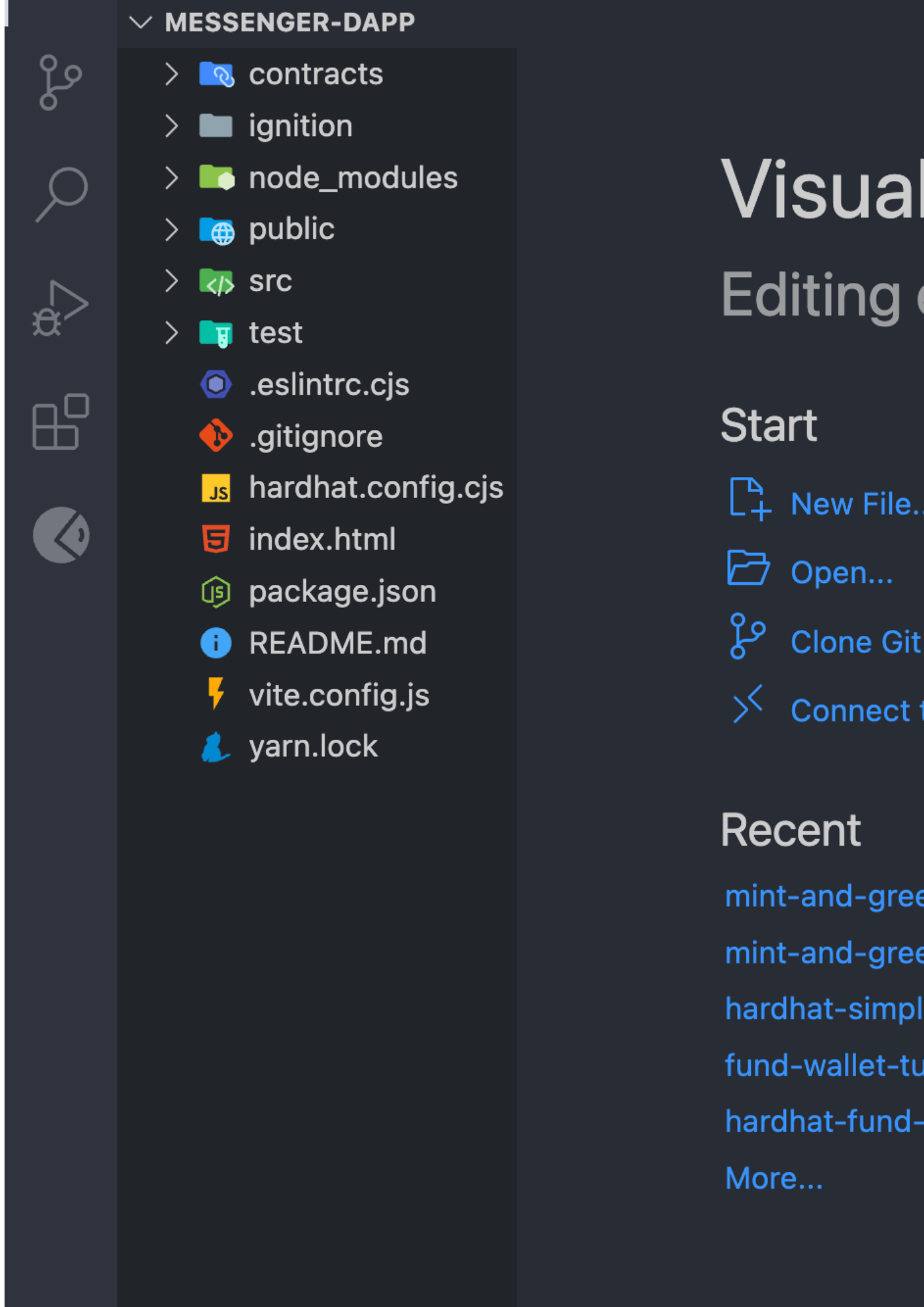Image resolution: width=924 pixels, height=1307 pixels.
Task: Open the Extensions view icon
Action: (61, 422)
